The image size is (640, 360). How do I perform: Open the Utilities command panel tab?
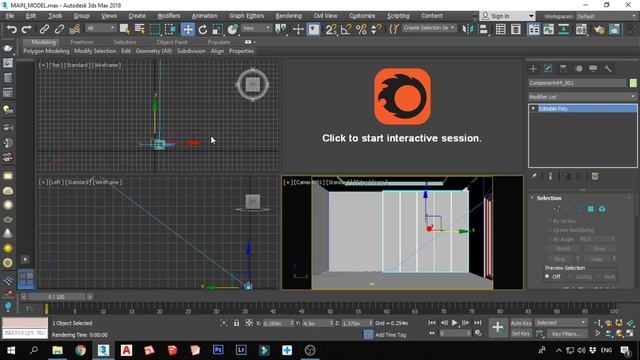click(x=608, y=69)
